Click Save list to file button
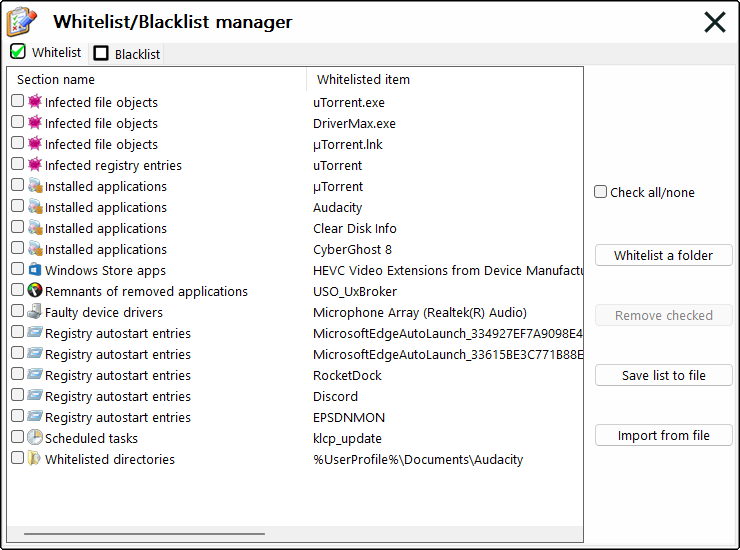This screenshot has height=550, width=740. (664, 375)
